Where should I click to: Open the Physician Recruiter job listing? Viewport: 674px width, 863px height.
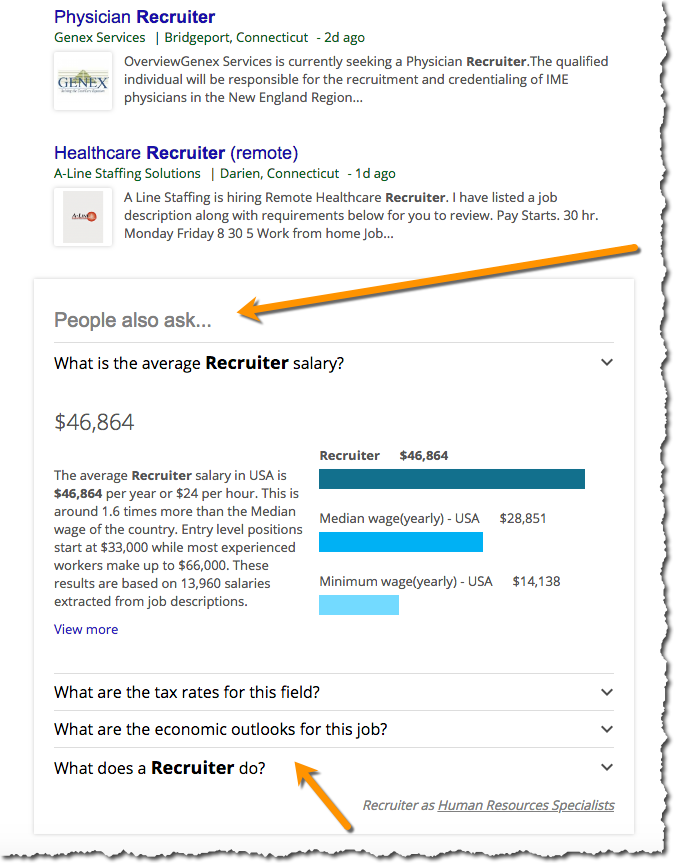[134, 17]
